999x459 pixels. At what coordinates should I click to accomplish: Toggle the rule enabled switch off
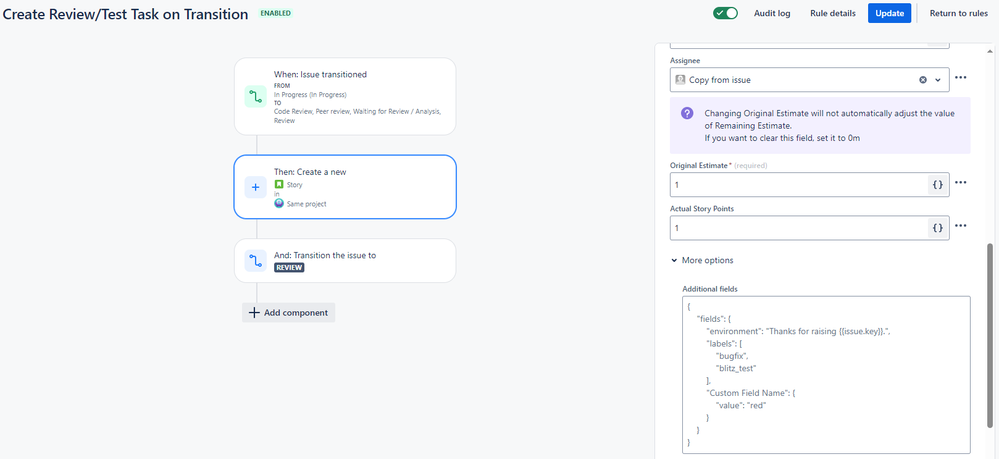(x=725, y=13)
